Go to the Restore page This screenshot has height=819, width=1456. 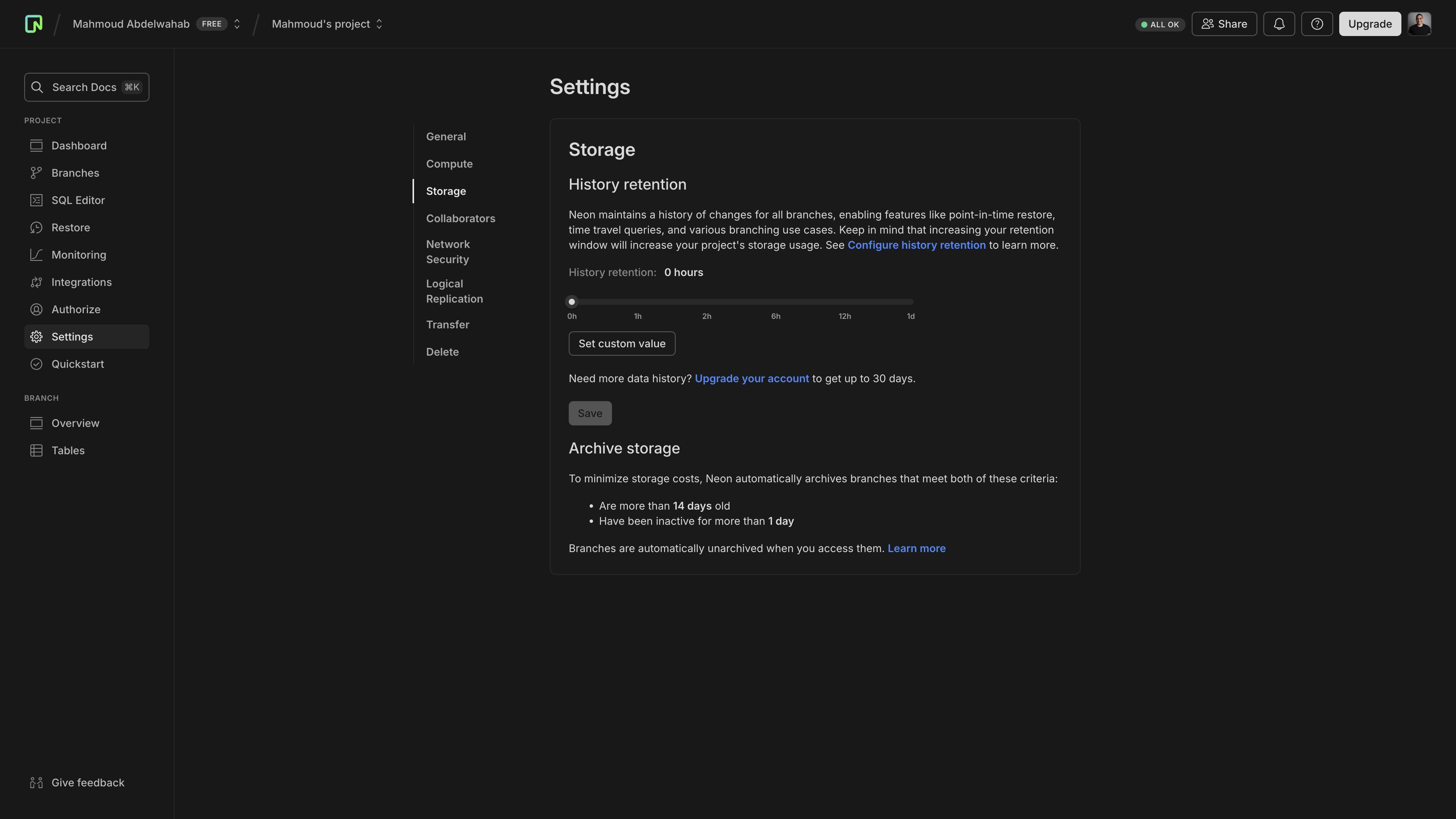pos(70,227)
